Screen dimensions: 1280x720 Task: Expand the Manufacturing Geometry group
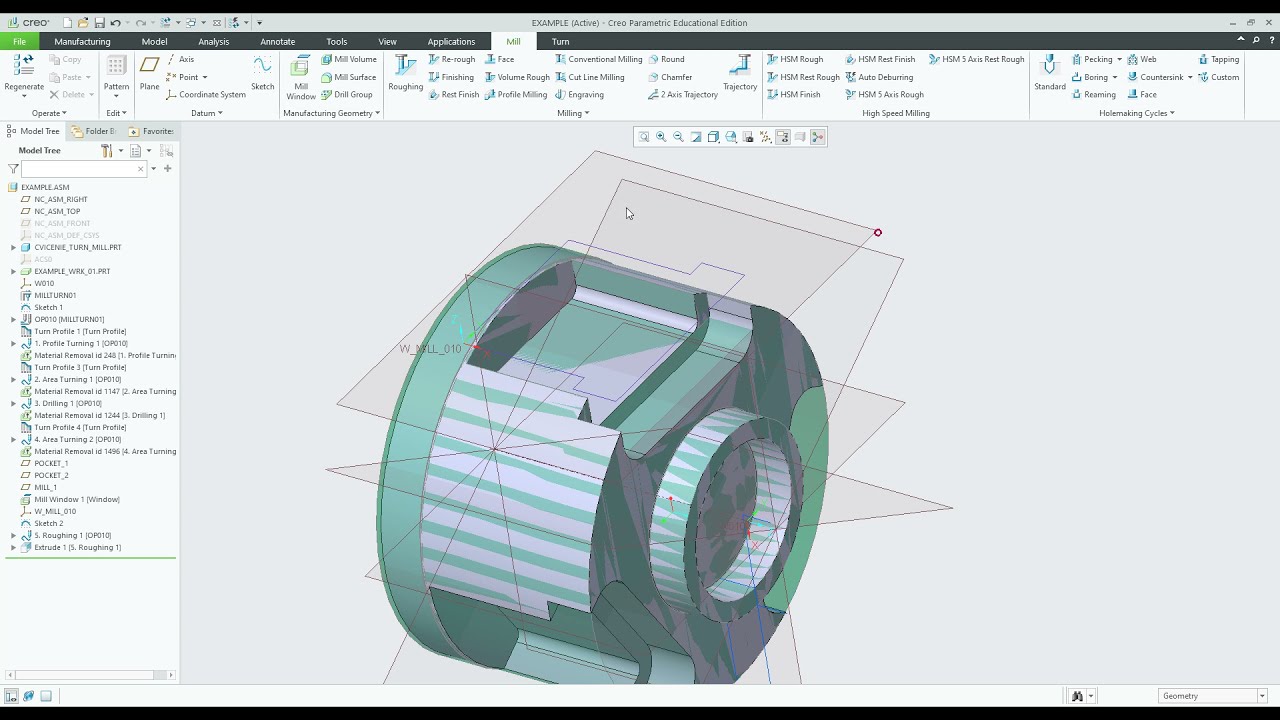(x=332, y=113)
